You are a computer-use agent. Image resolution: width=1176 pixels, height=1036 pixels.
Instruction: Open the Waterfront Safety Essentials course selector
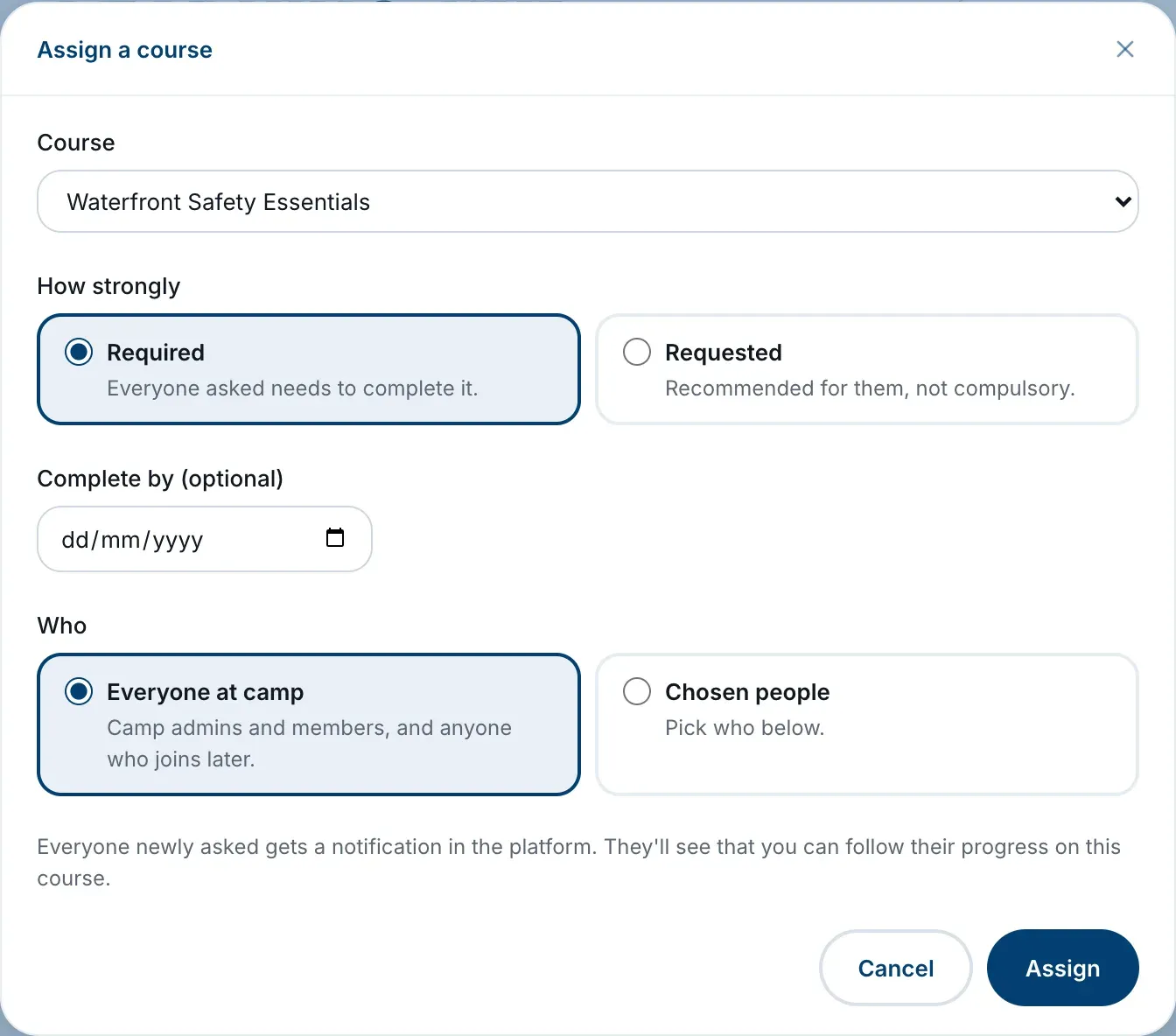pyautogui.click(x=588, y=201)
